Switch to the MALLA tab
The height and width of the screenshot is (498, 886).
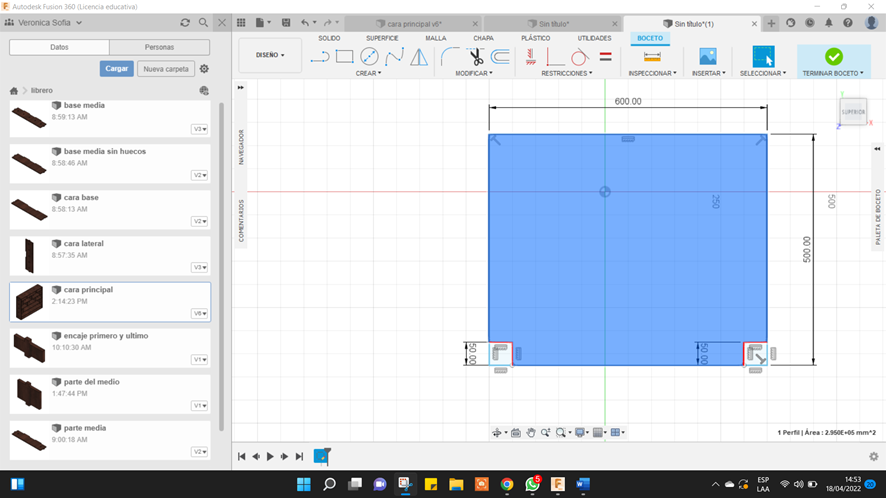[436, 38]
